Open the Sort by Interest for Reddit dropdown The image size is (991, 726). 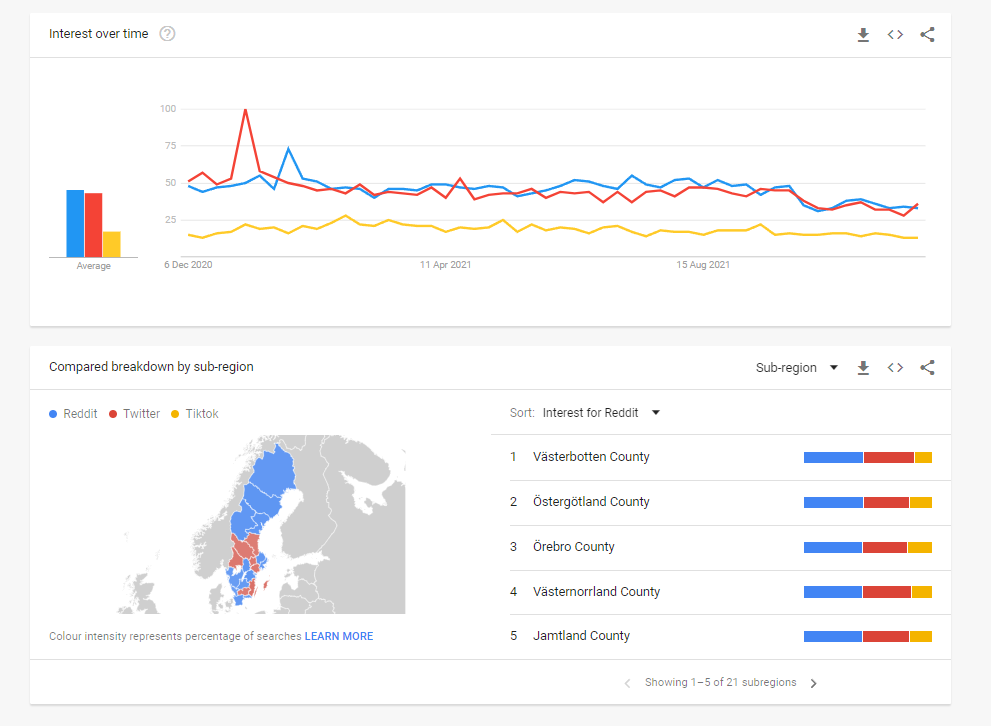coord(601,413)
